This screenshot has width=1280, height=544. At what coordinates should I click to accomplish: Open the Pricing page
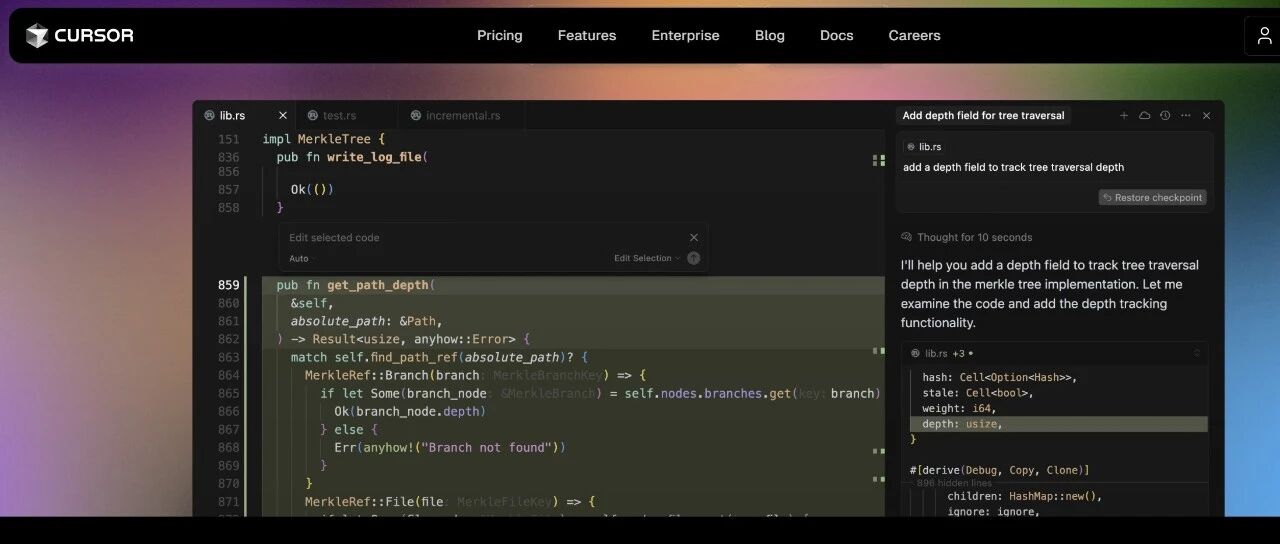[x=500, y=36]
